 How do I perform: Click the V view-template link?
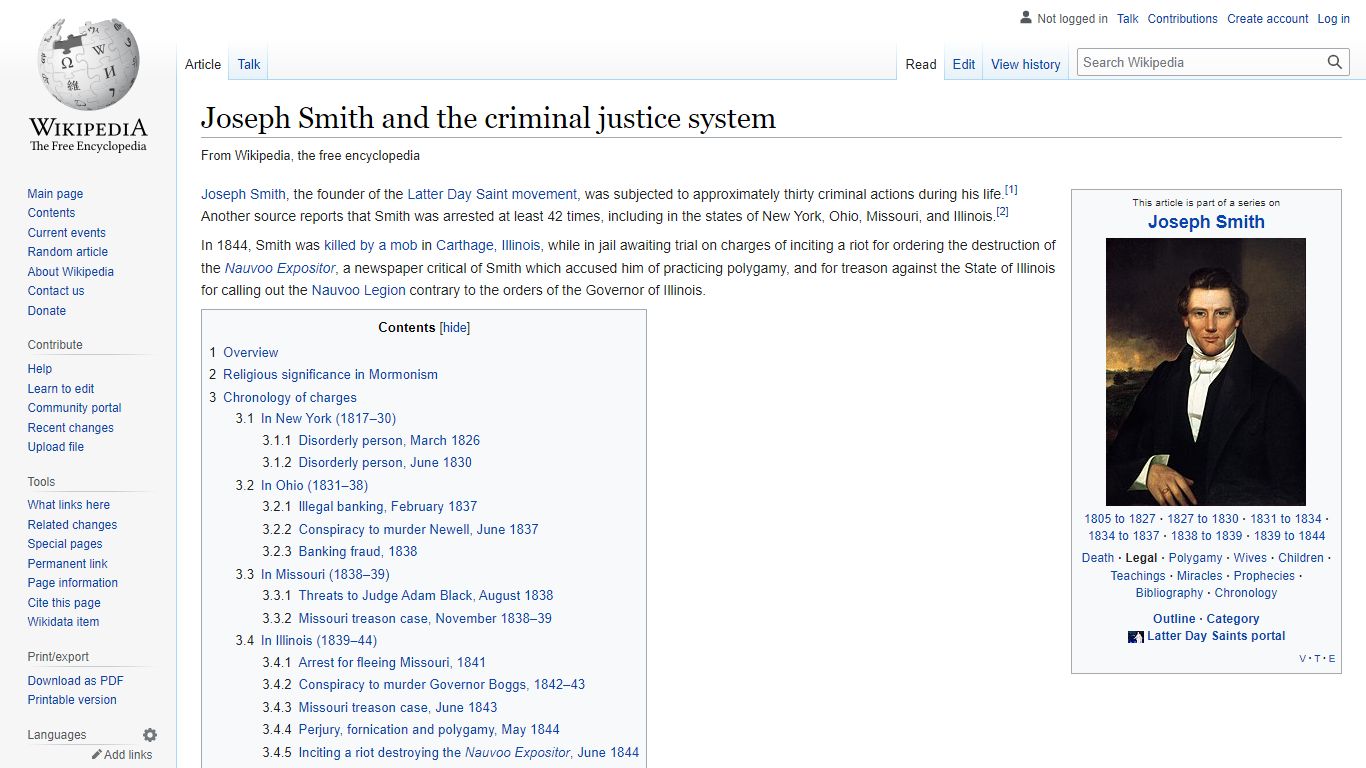1303,659
